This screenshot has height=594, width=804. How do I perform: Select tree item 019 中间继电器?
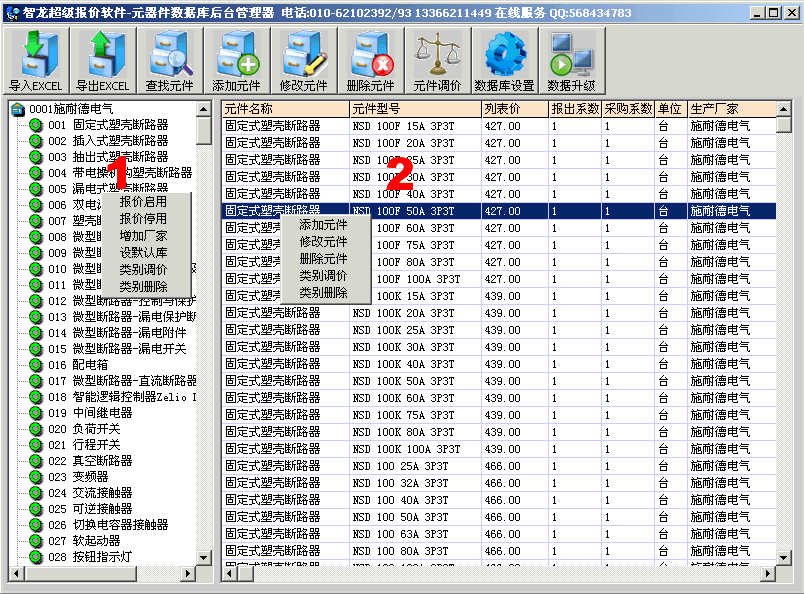pyautogui.click(x=102, y=413)
